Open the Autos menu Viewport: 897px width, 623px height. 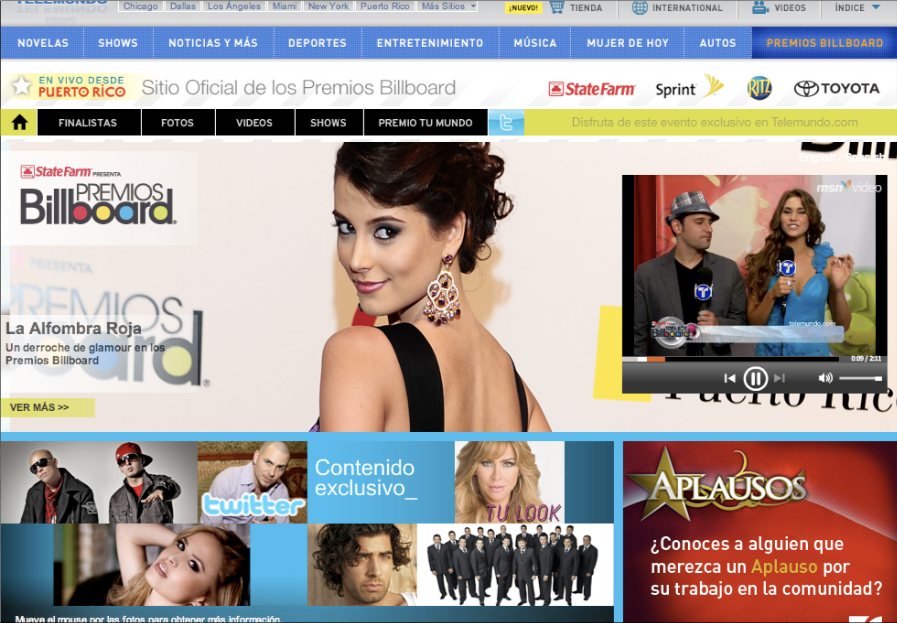(x=717, y=43)
